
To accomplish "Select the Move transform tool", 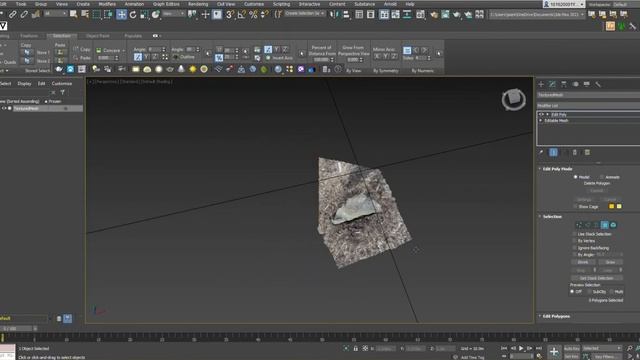I will click(122, 15).
